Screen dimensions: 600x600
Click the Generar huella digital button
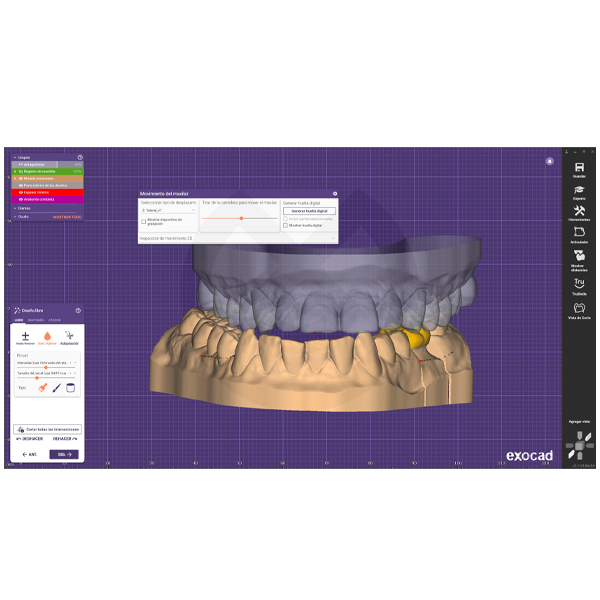point(309,211)
